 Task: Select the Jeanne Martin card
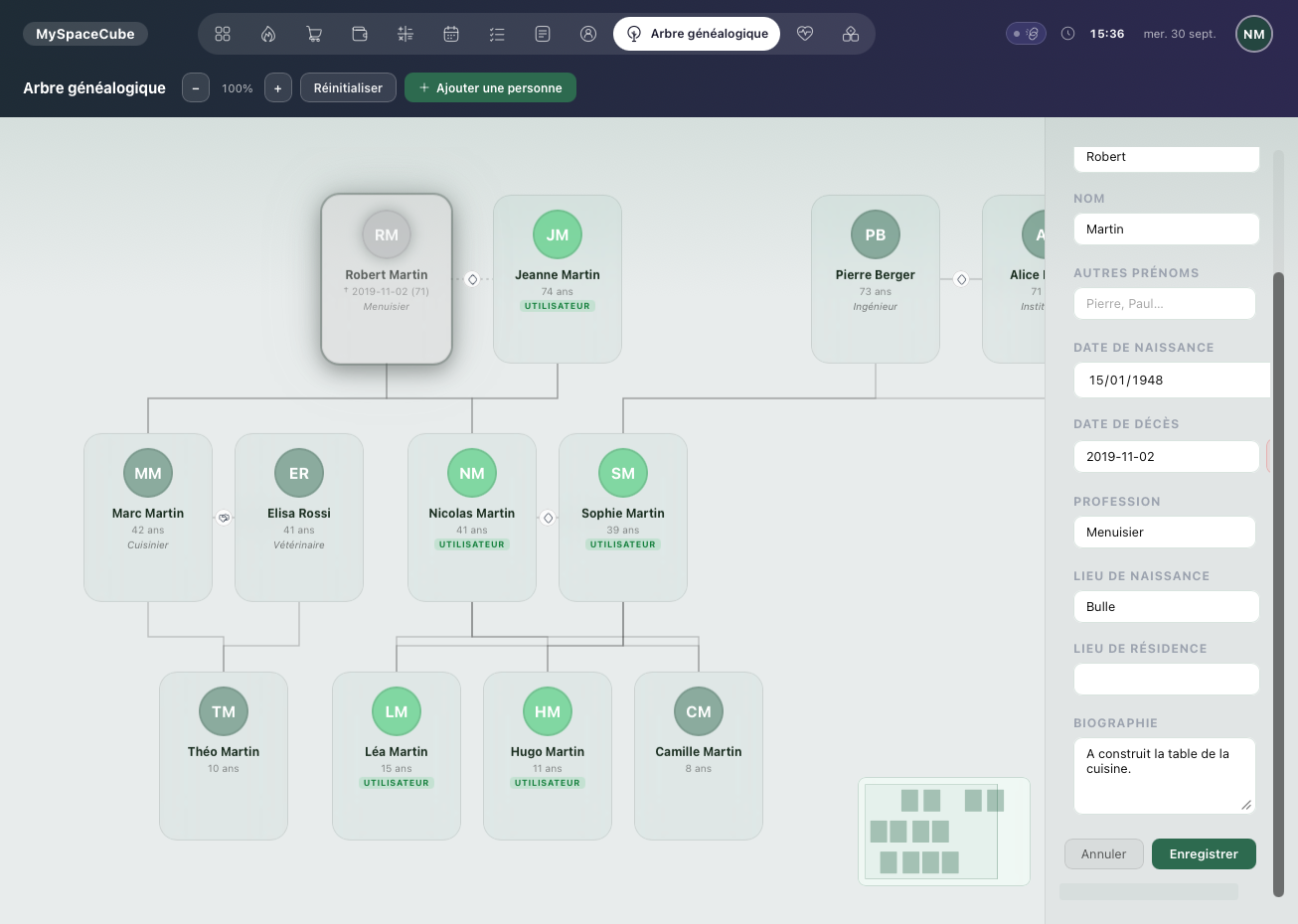point(558,279)
